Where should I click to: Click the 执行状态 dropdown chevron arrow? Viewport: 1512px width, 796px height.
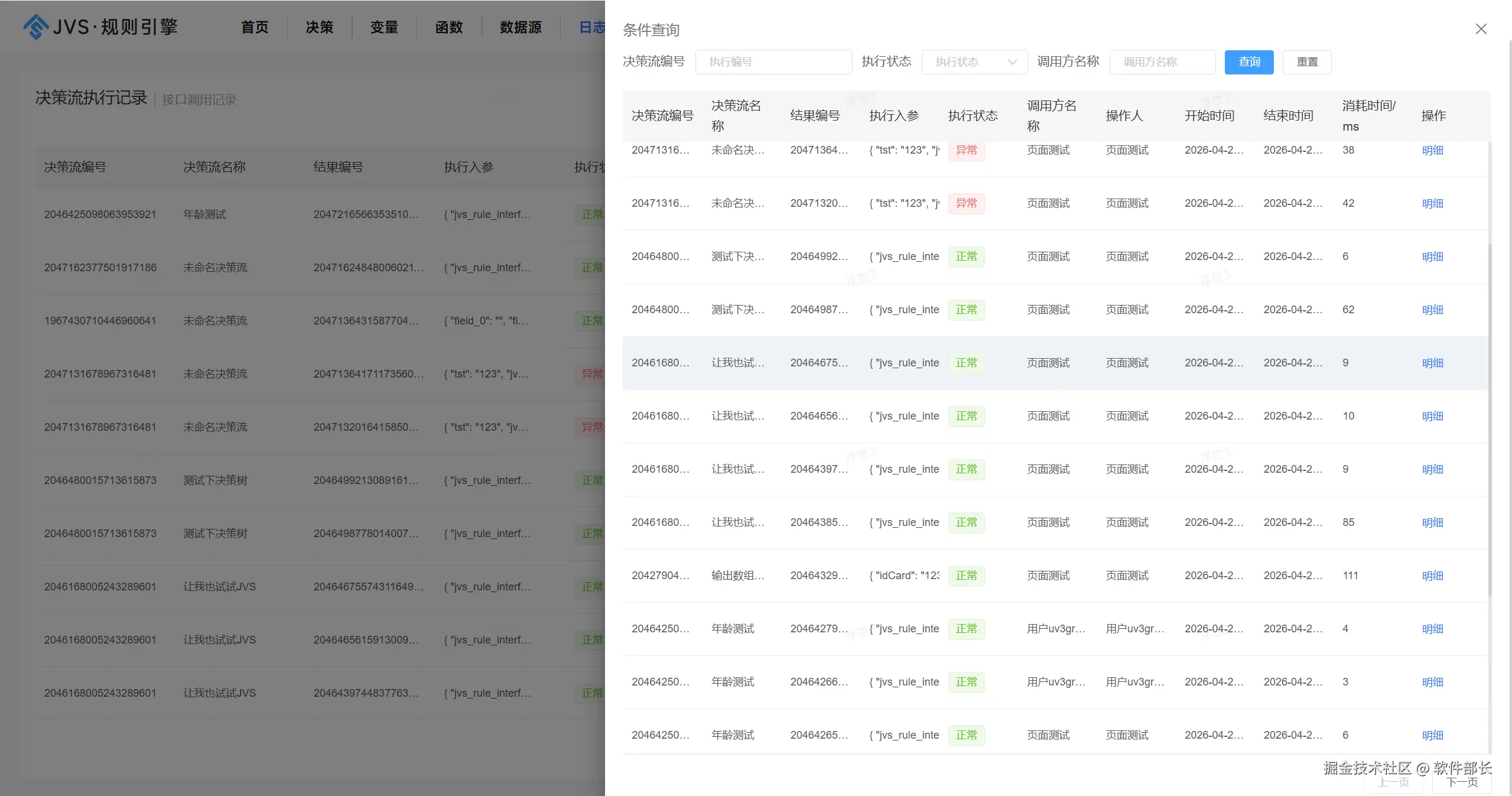(x=1012, y=62)
